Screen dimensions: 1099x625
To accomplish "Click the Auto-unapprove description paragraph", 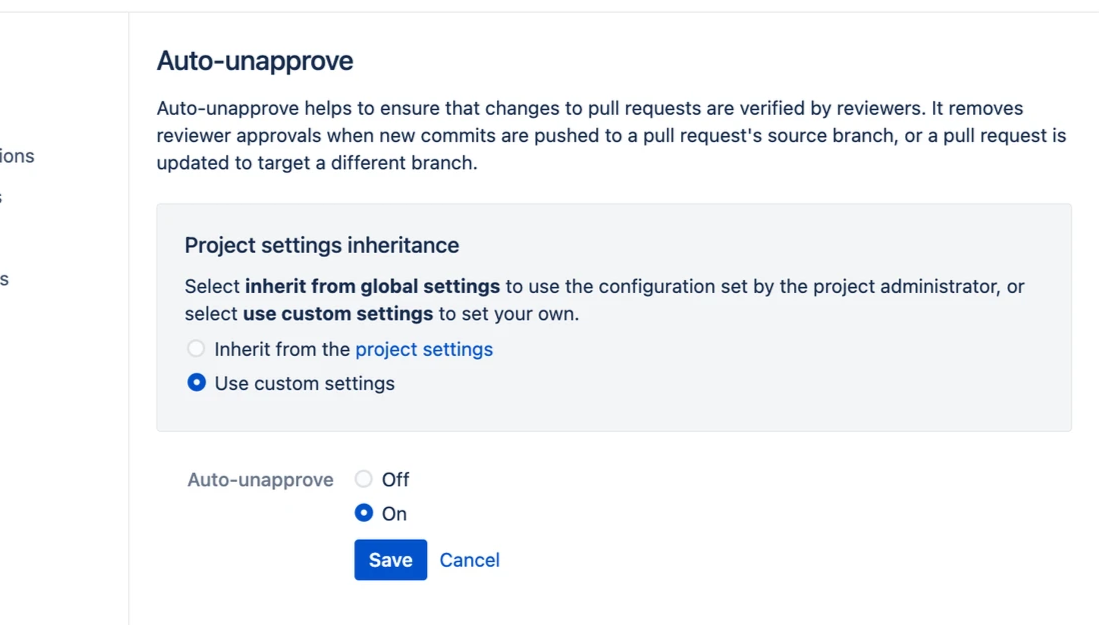I will (610, 135).
